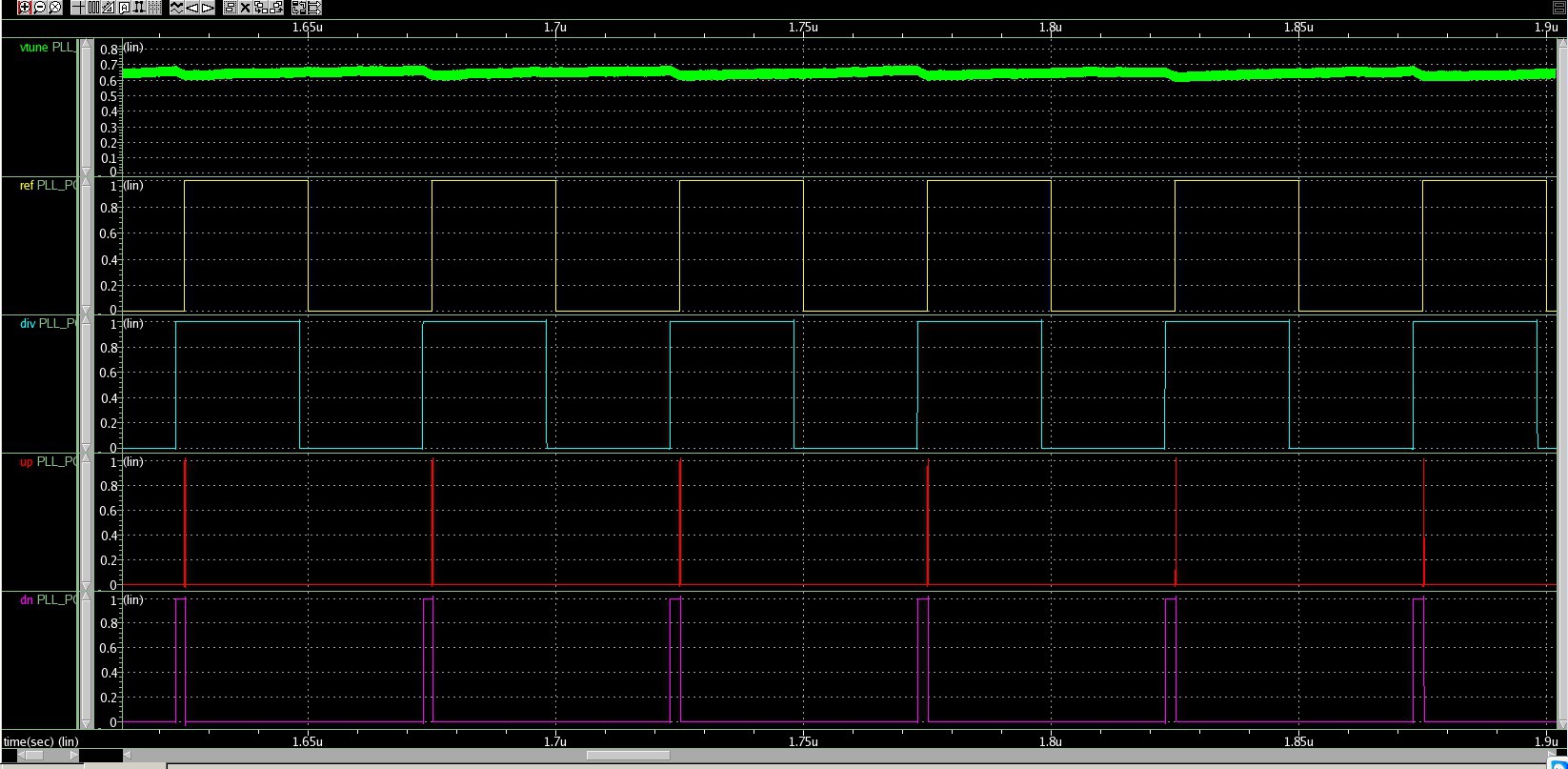Click the green vtune waveform trace
1568x769 pixels.
click(762, 73)
